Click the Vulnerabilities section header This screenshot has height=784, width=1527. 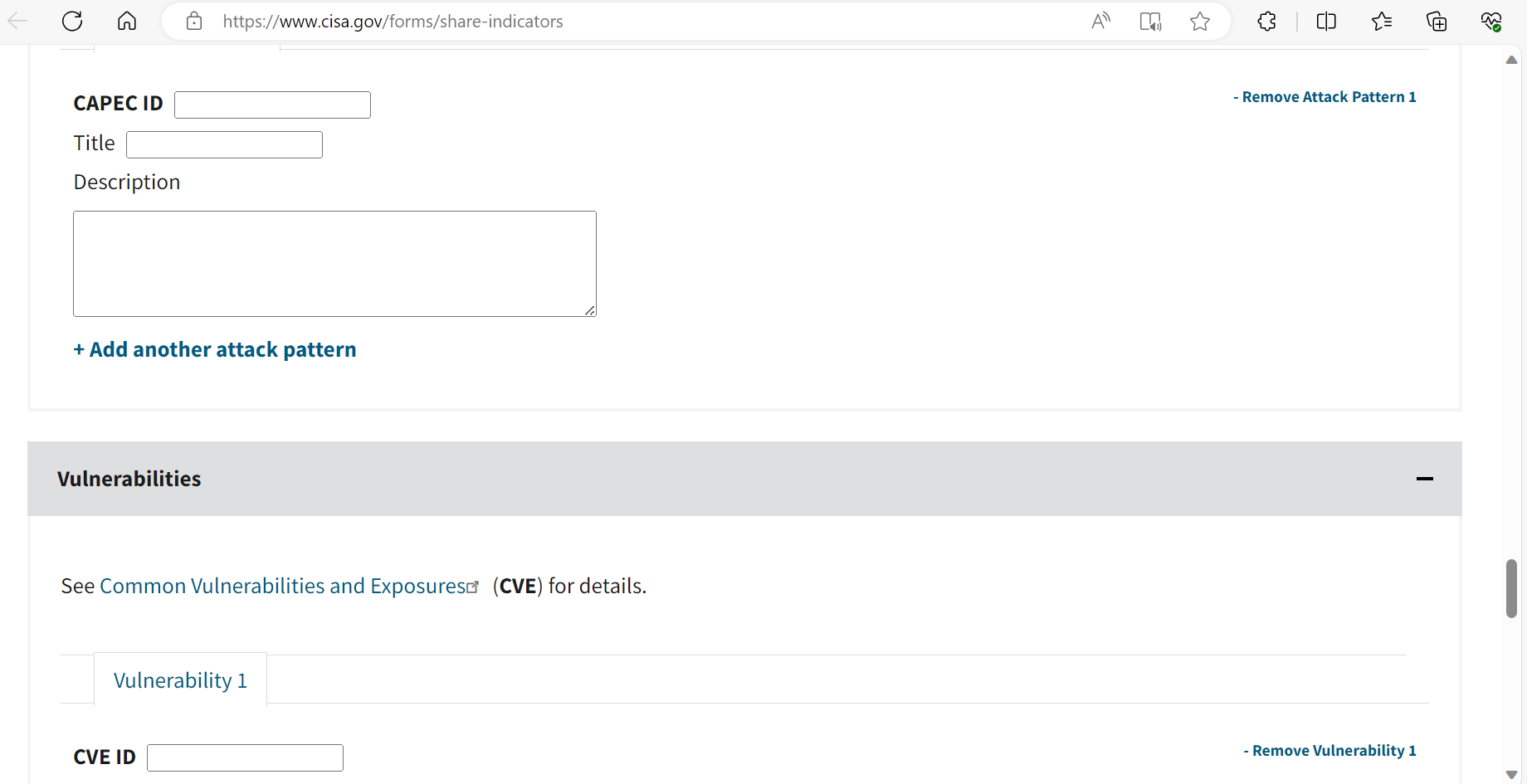744,479
